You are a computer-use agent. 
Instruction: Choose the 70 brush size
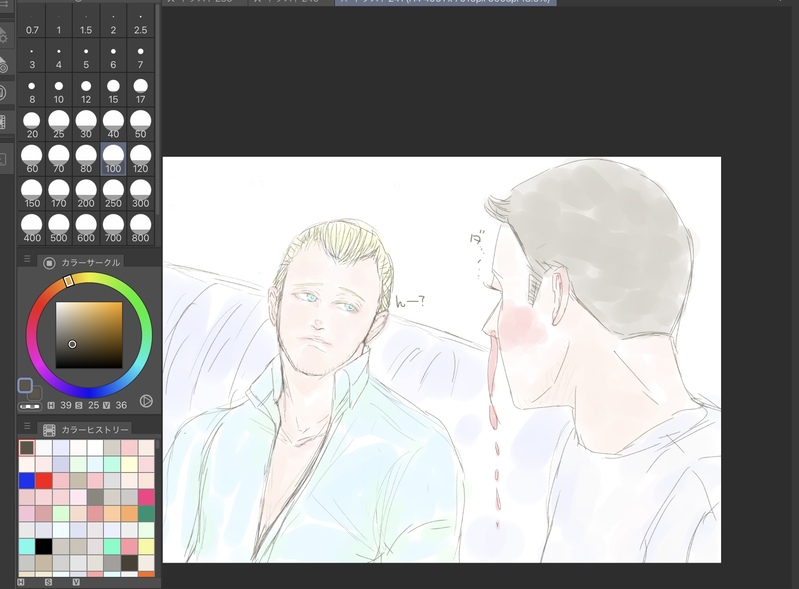[x=59, y=159]
